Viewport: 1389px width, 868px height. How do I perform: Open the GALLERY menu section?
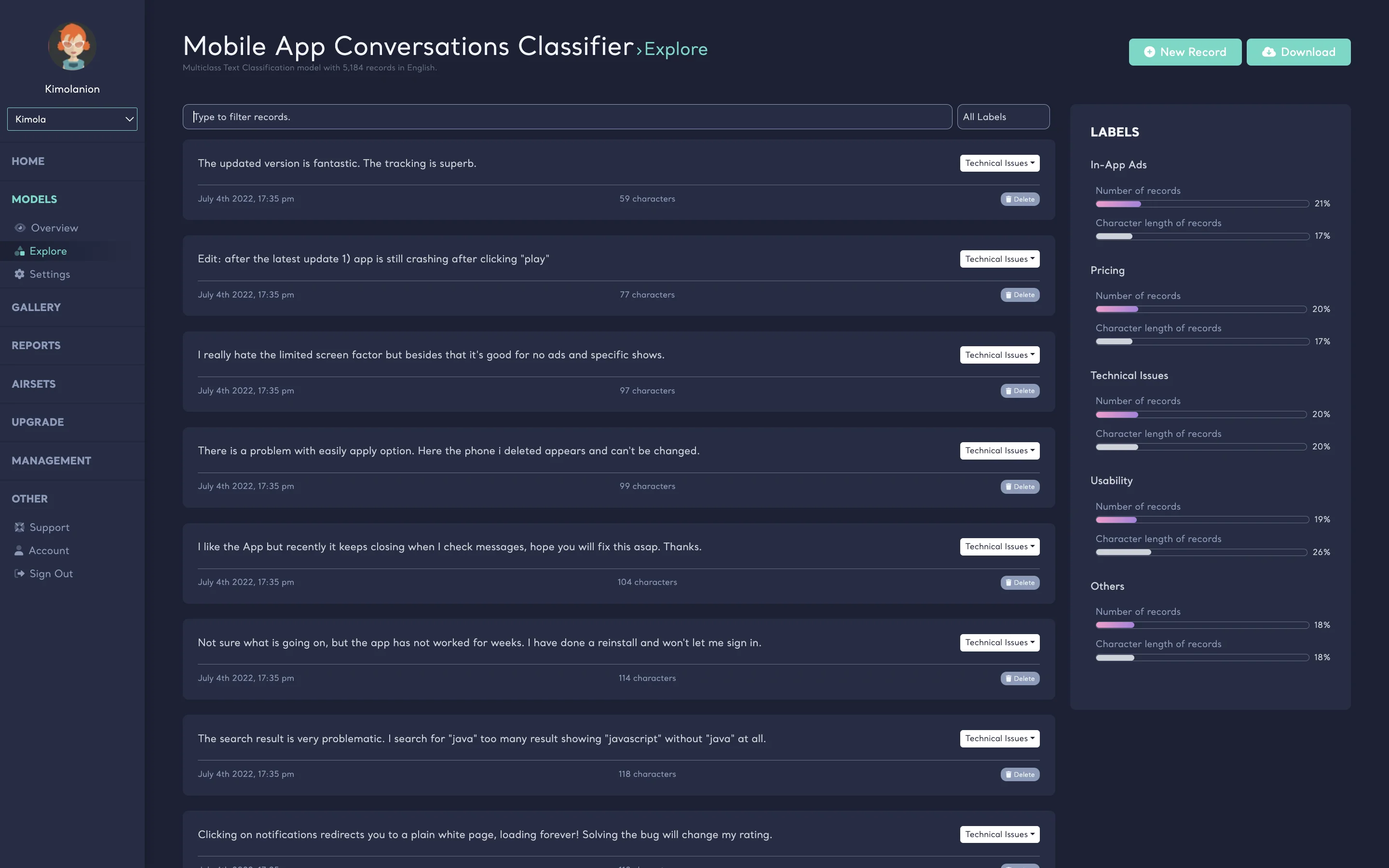[x=36, y=307]
